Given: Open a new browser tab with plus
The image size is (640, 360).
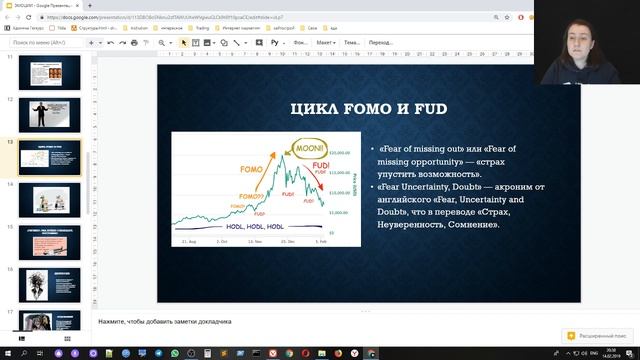Looking at the screenshot, I should tap(90, 6).
